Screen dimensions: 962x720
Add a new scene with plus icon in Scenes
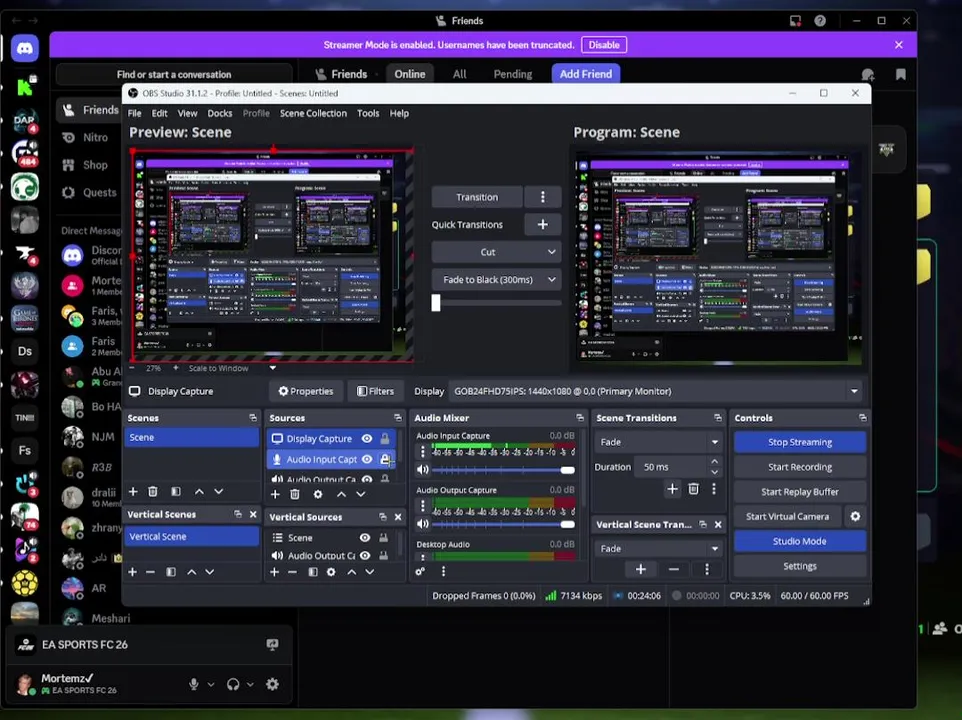pos(133,492)
